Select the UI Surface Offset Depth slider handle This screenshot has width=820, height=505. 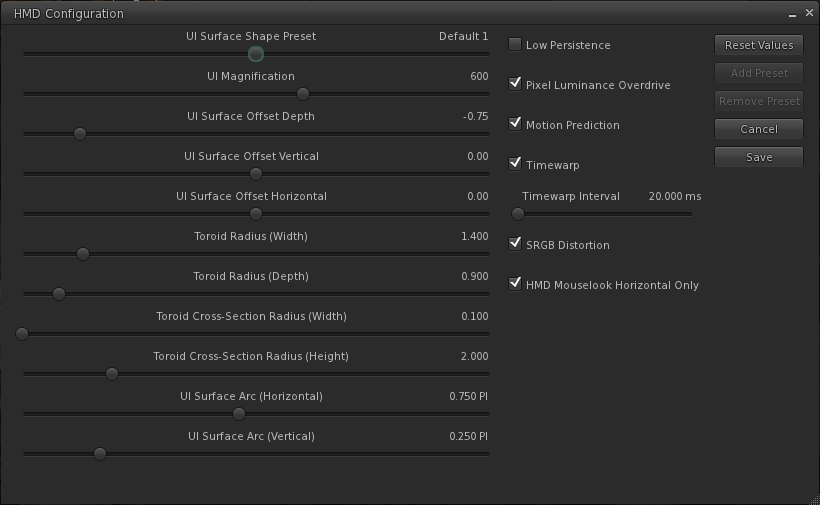click(x=80, y=134)
